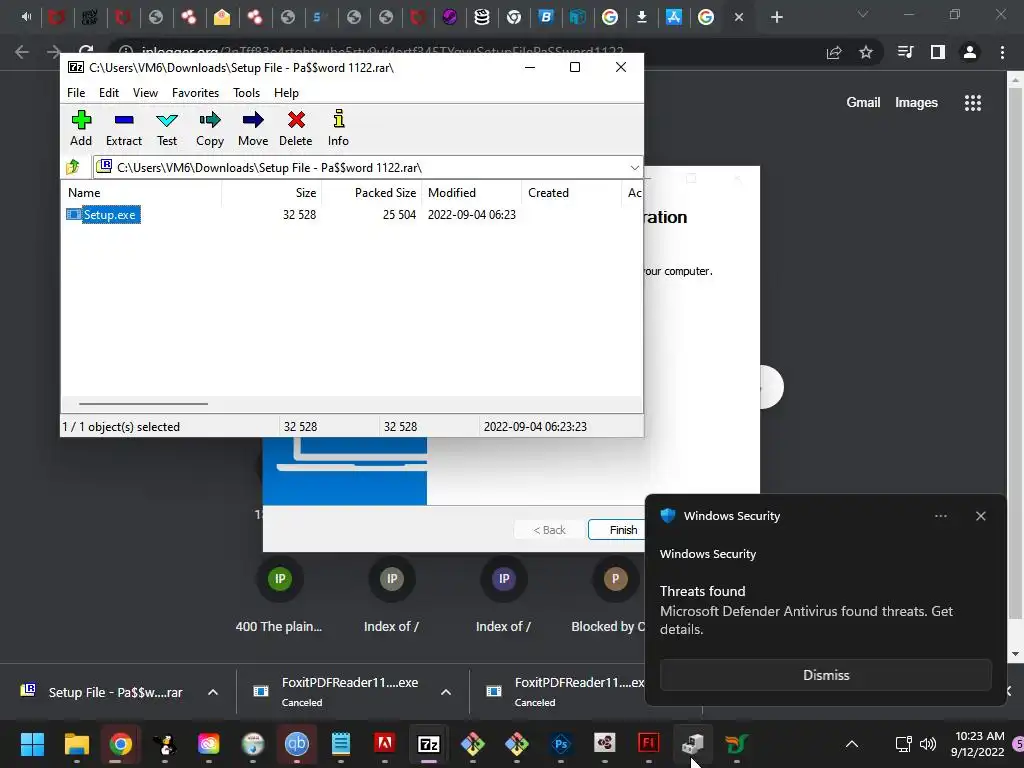
Task: Open Threats found notification details
Action: [806, 610]
